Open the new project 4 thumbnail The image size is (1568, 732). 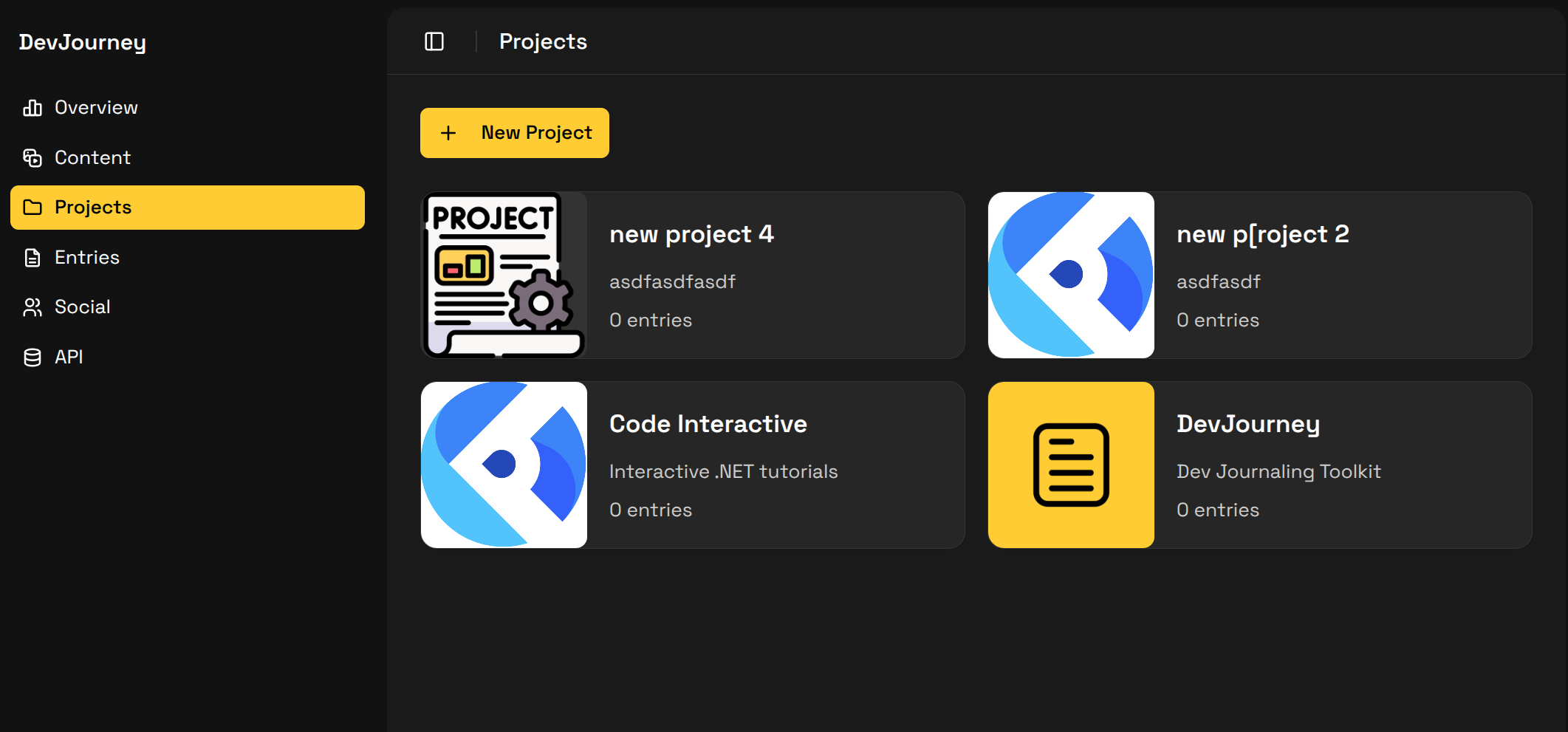pyautogui.click(x=504, y=276)
